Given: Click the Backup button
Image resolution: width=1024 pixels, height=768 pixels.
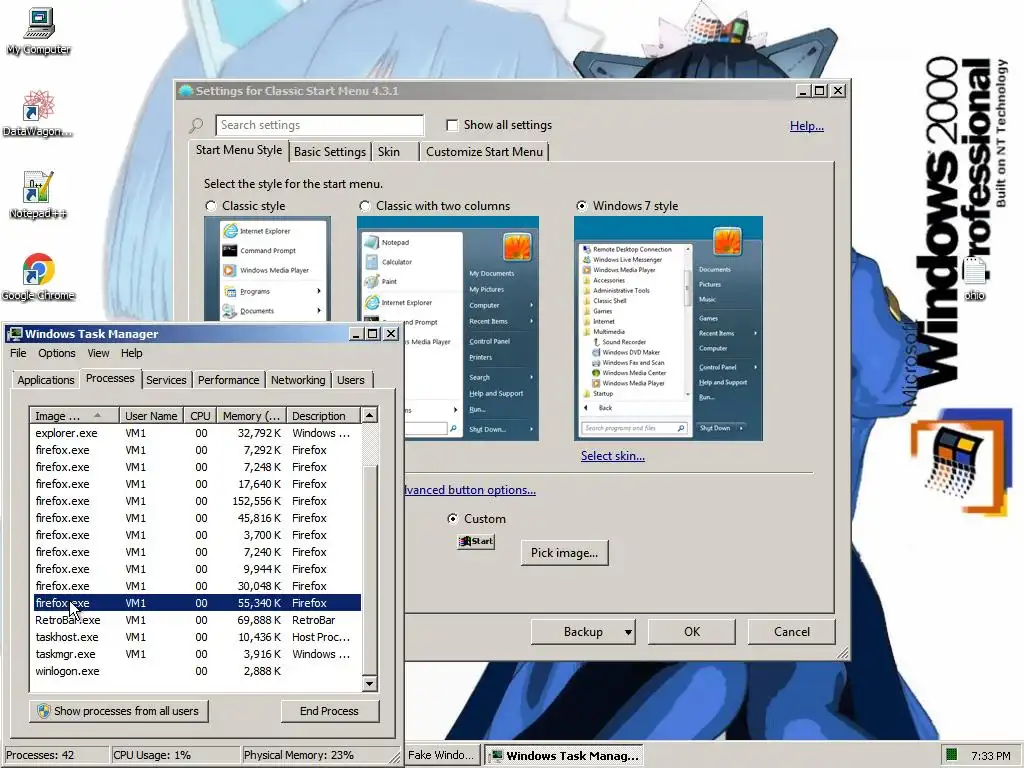Looking at the screenshot, I should 583,632.
